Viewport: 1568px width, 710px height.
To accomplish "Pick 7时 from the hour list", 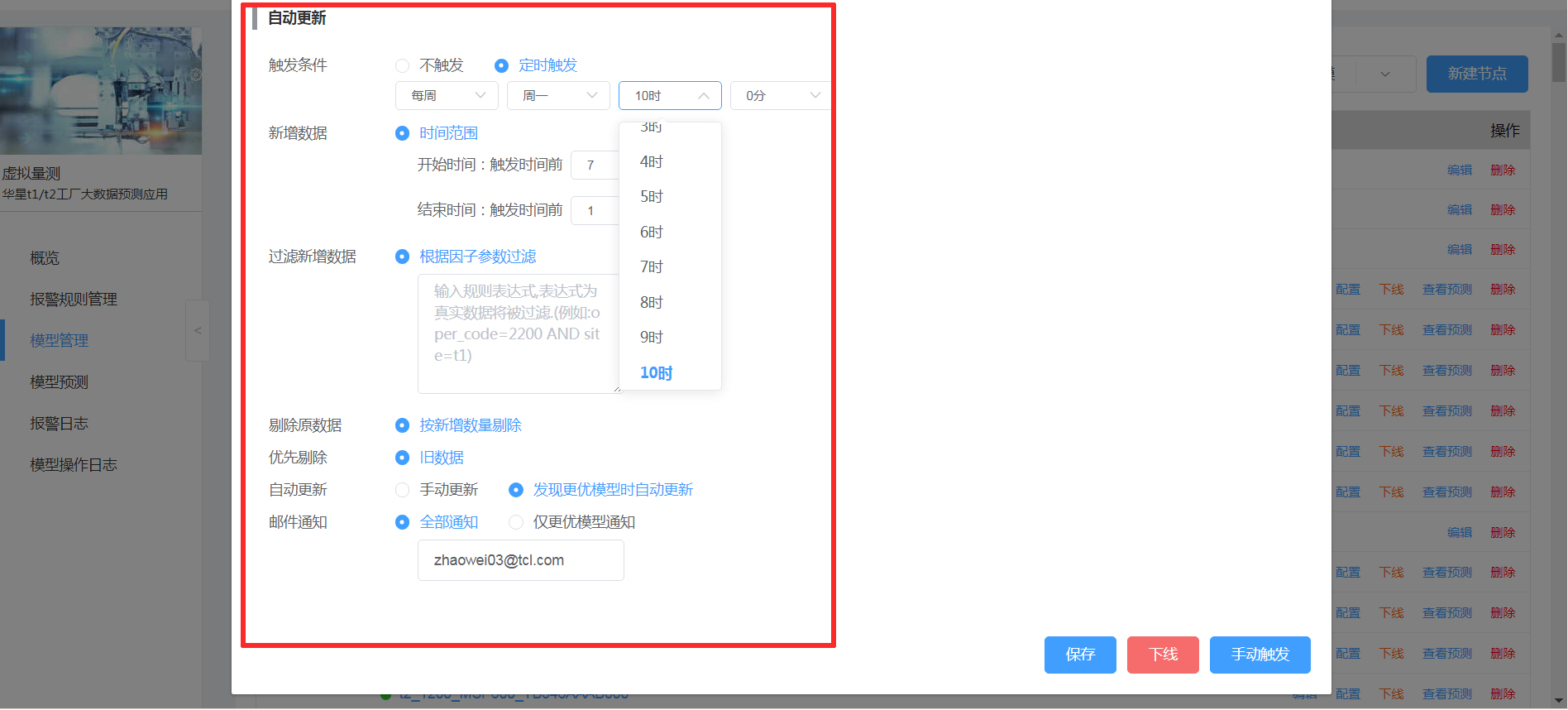I will click(652, 267).
